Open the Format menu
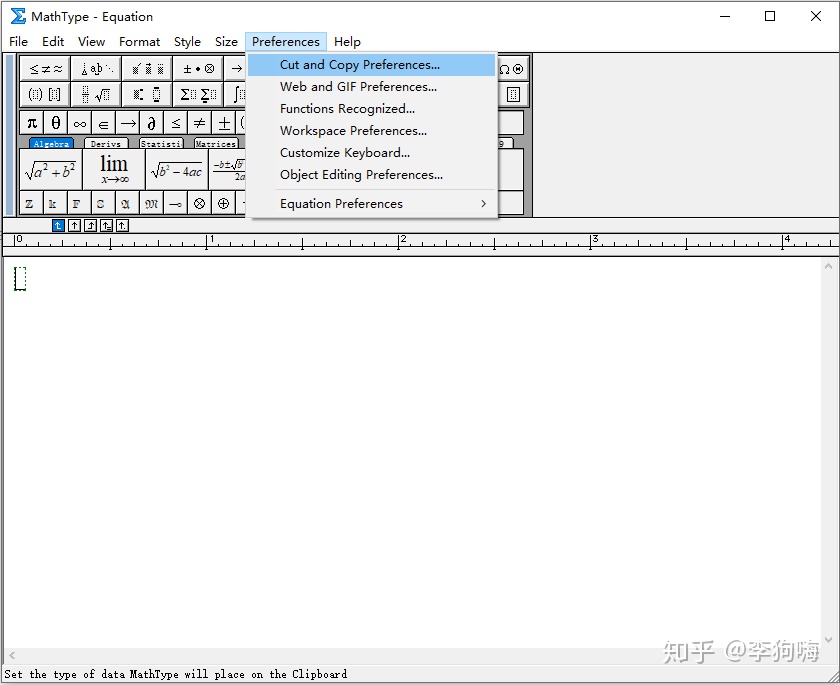Screen dimensions: 840x685 point(139,42)
